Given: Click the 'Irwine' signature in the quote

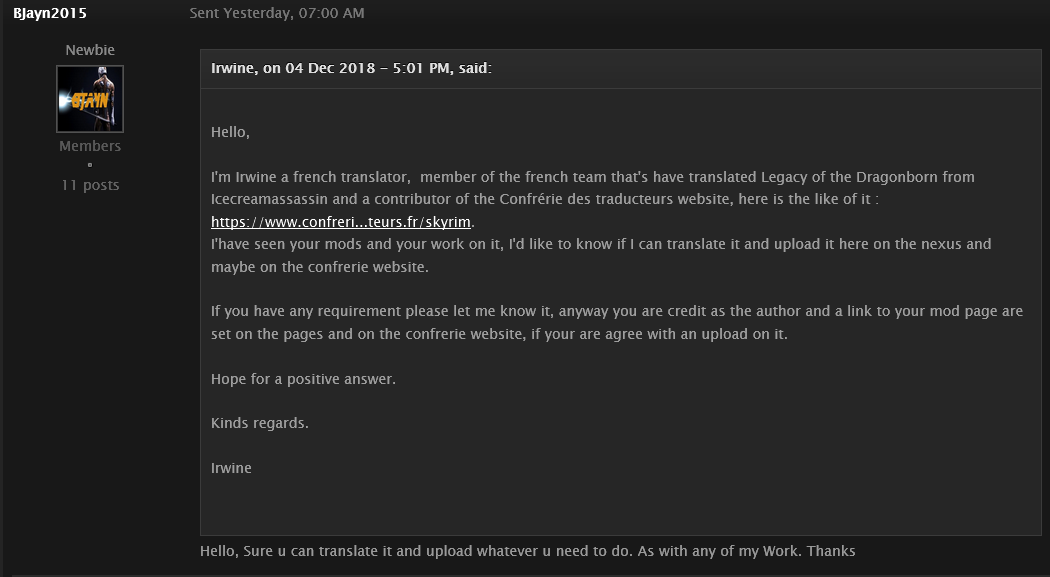Looking at the screenshot, I should (x=231, y=468).
